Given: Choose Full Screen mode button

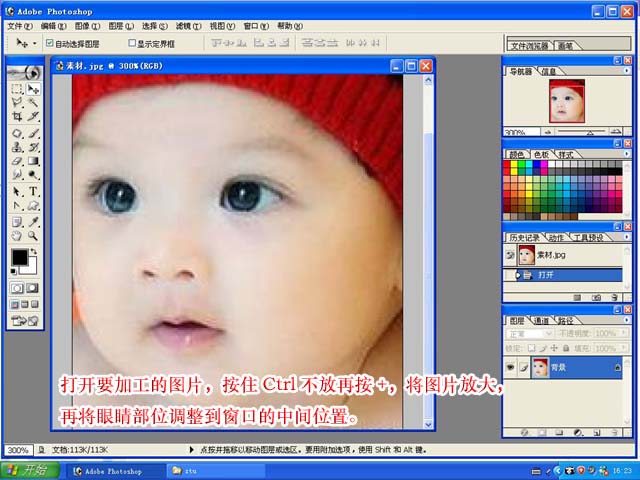Looking at the screenshot, I should click(35, 304).
